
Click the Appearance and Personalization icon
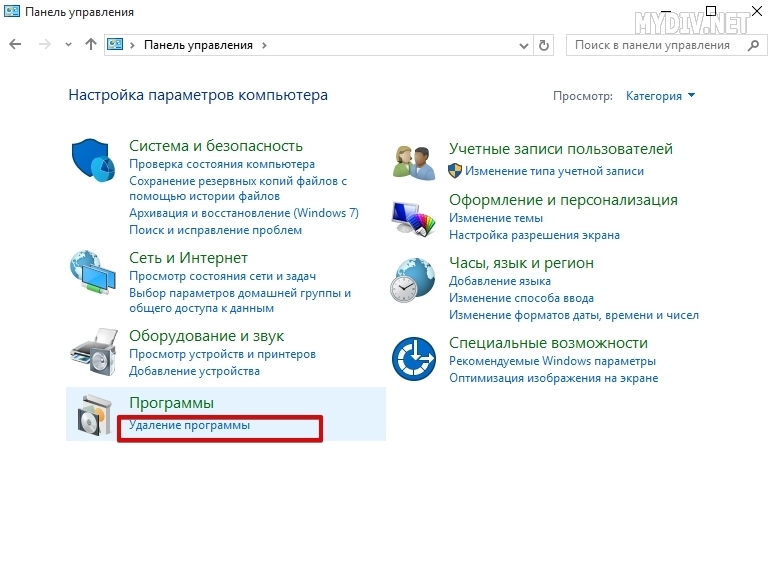point(412,216)
